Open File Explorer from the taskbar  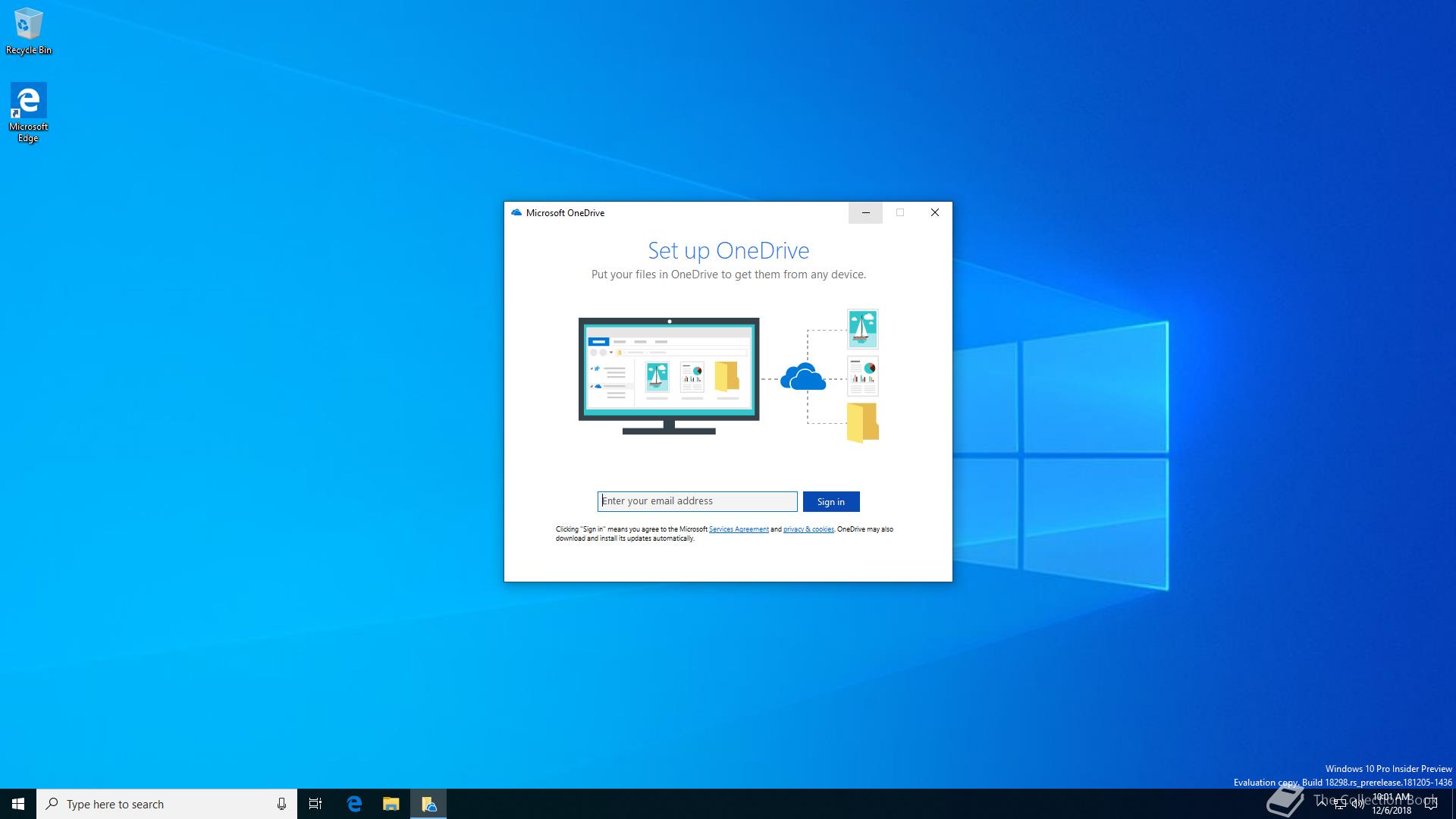[x=391, y=804]
